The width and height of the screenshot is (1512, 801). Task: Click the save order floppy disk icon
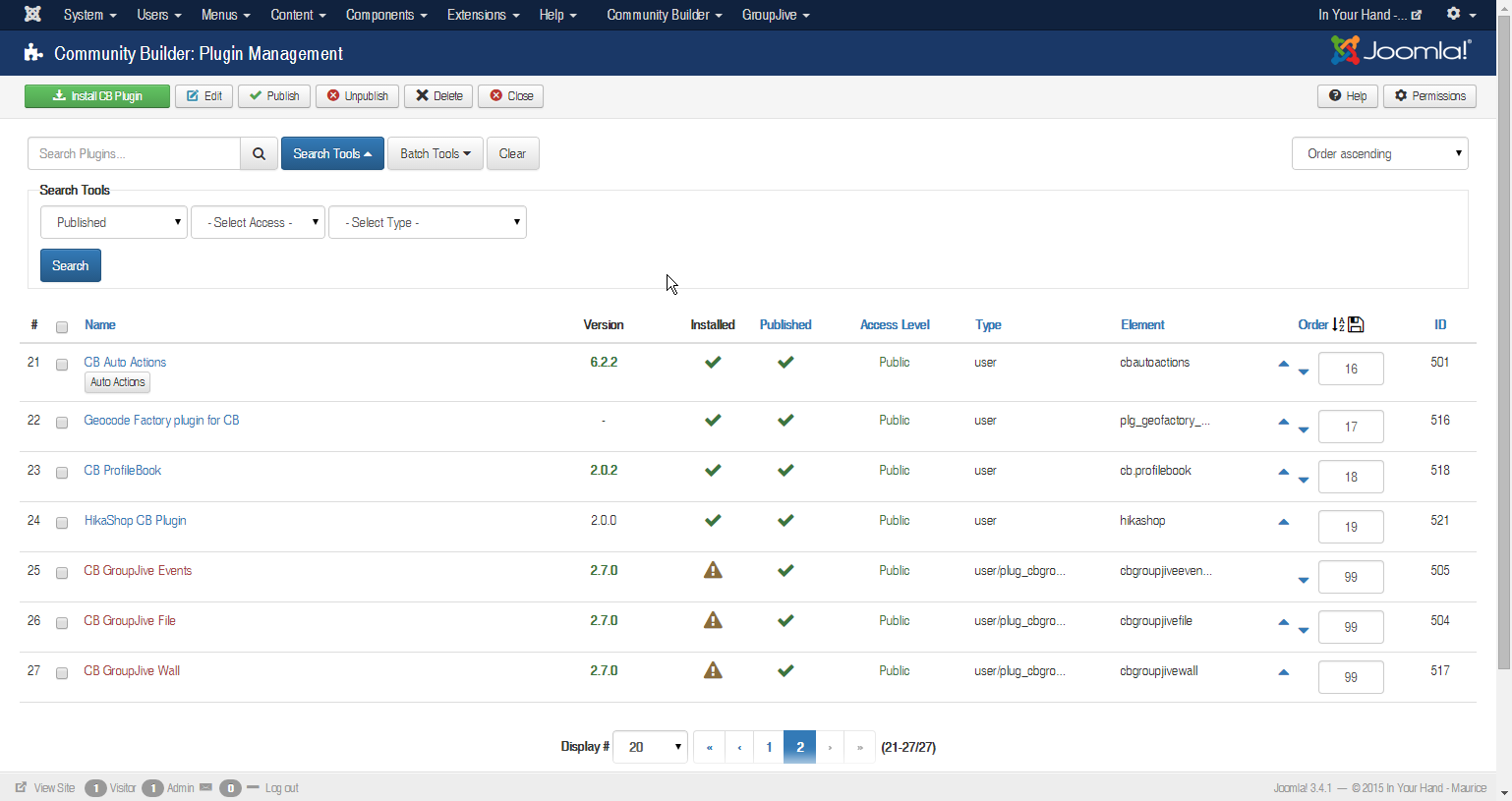[1357, 324]
